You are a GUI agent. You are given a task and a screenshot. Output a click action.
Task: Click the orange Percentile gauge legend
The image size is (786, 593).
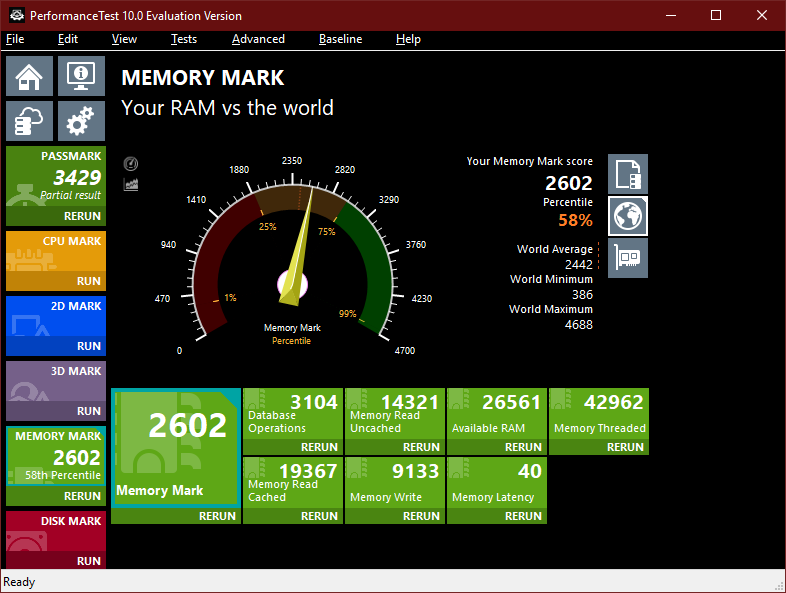pyautogui.click(x=291, y=341)
